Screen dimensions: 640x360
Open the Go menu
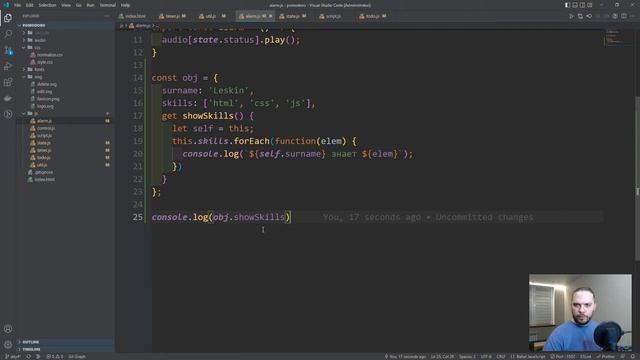point(78,5)
